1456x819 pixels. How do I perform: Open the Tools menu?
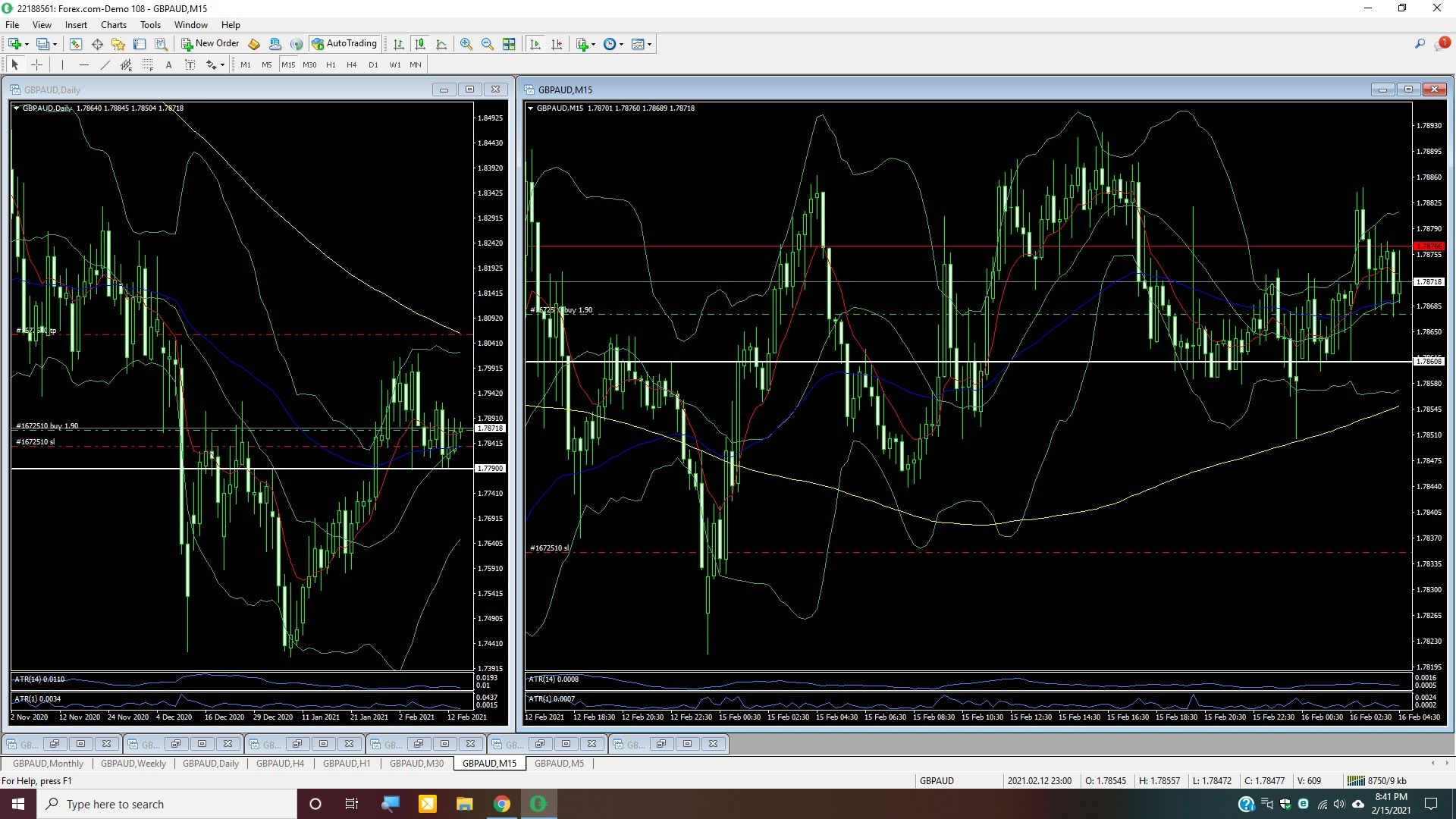150,24
